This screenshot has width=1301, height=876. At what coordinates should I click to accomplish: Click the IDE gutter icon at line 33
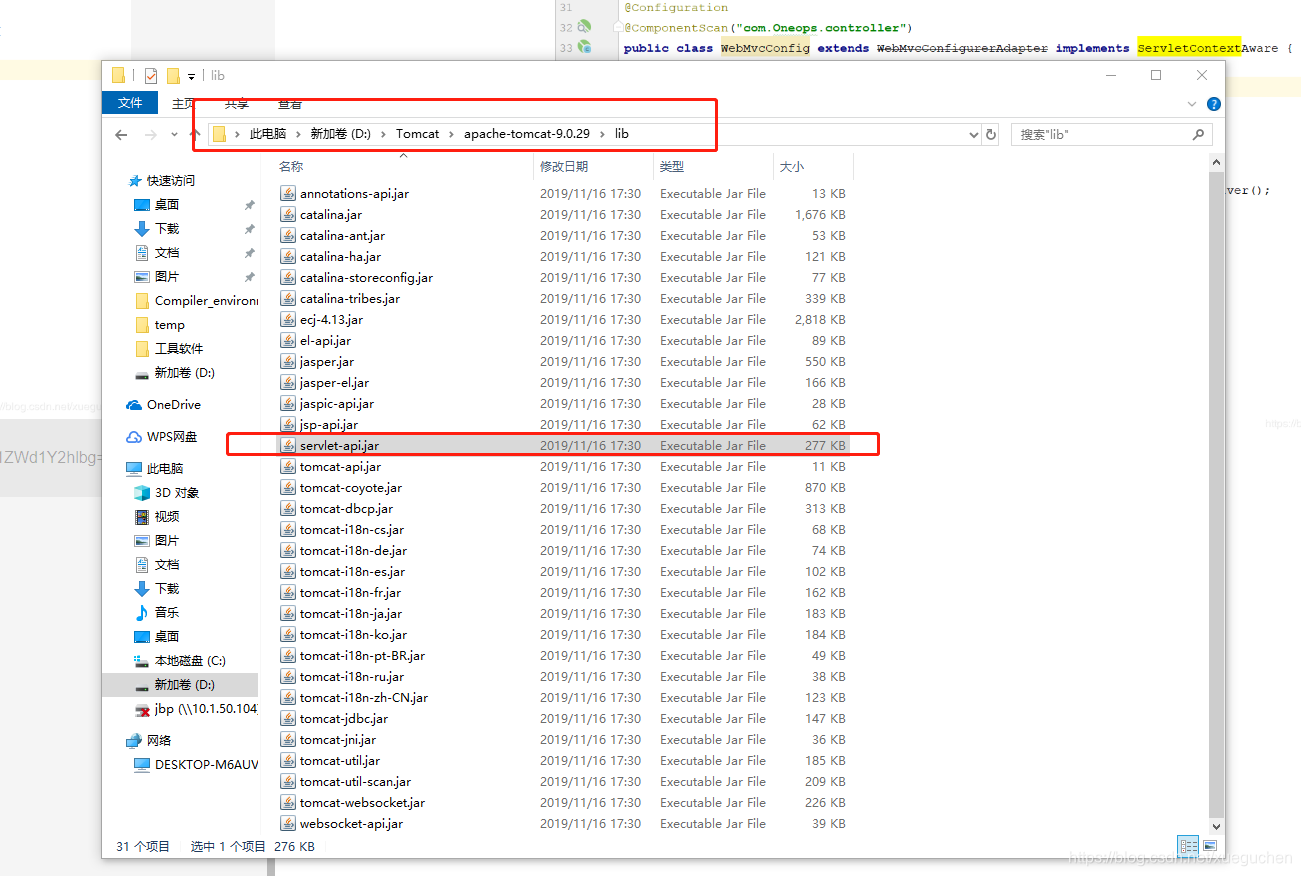coord(583,47)
